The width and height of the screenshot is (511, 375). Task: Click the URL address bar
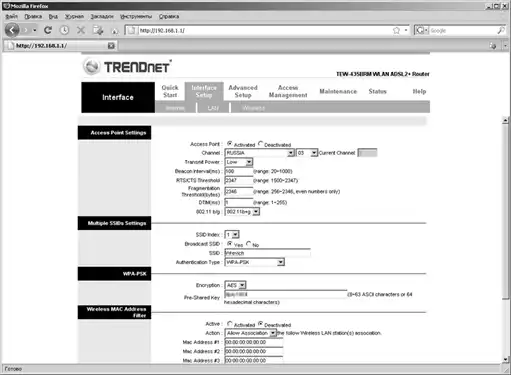[263, 30]
